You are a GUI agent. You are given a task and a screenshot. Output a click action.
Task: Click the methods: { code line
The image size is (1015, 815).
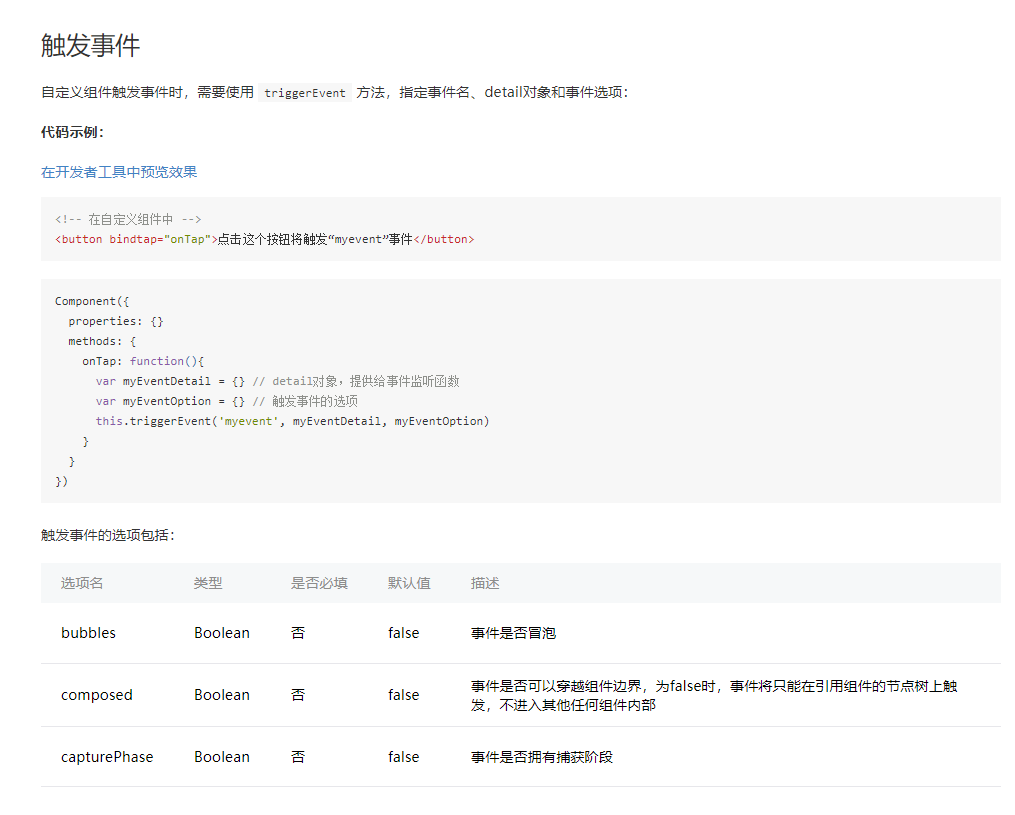point(102,341)
